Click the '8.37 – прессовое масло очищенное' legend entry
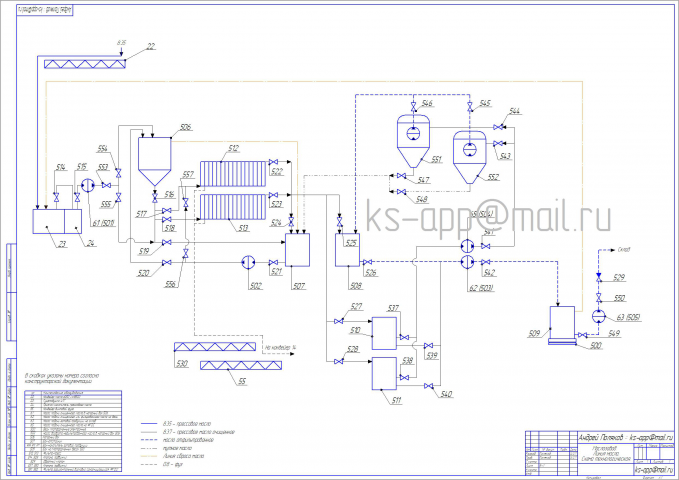This screenshot has height=480, width=679. 199,432
